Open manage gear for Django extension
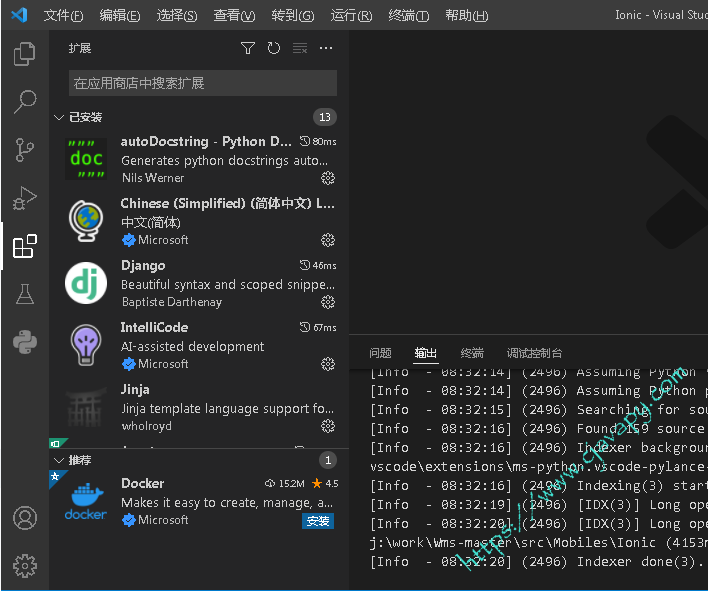Viewport: 708px width, 591px height. 328,302
